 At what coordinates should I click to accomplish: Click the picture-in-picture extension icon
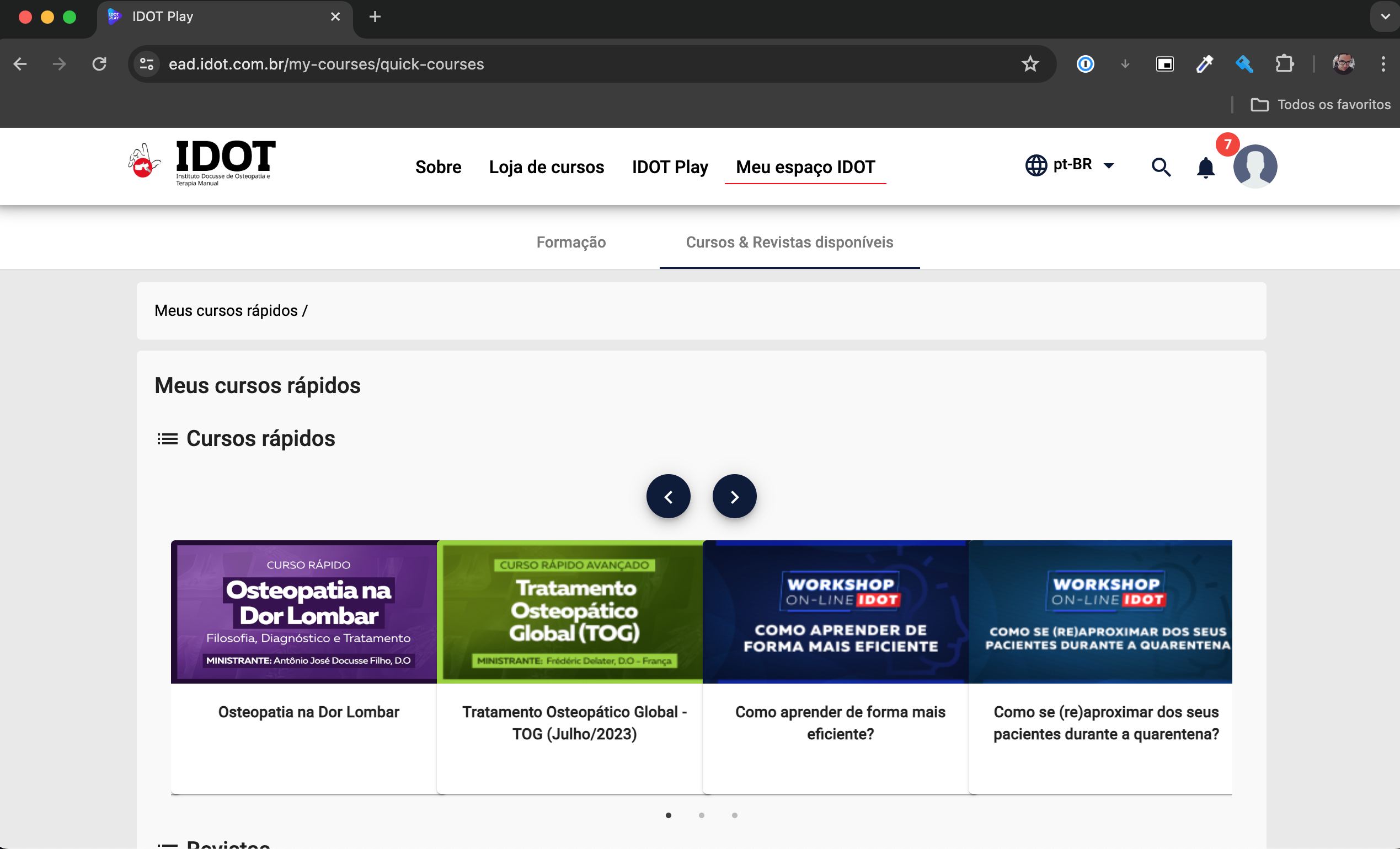[1165, 64]
